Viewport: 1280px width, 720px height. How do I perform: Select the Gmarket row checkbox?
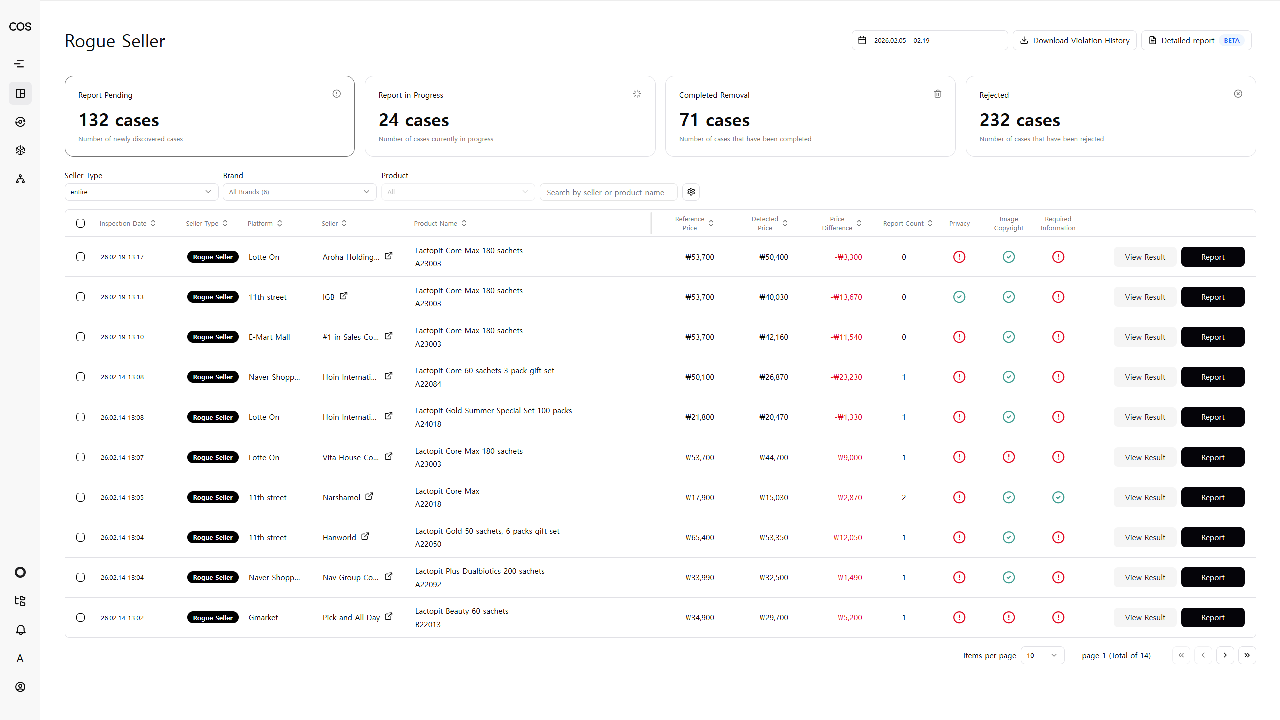coord(80,617)
